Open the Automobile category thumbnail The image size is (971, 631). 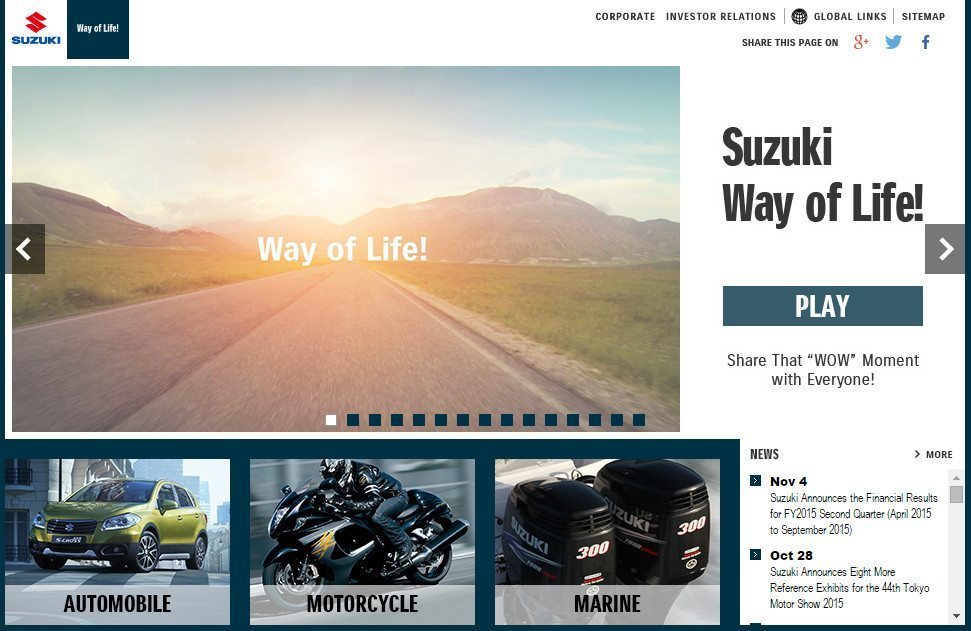pos(117,542)
